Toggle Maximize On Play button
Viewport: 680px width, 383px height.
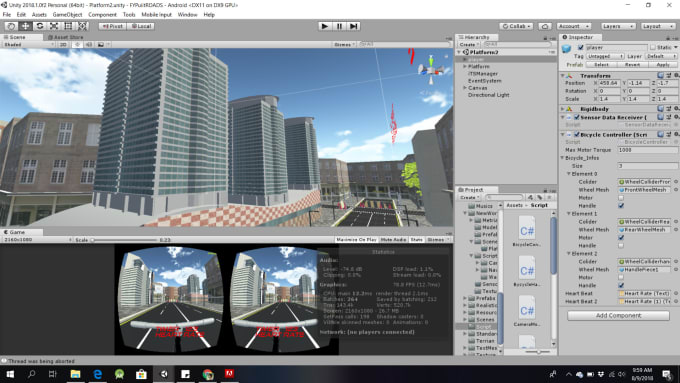pyautogui.click(x=356, y=239)
